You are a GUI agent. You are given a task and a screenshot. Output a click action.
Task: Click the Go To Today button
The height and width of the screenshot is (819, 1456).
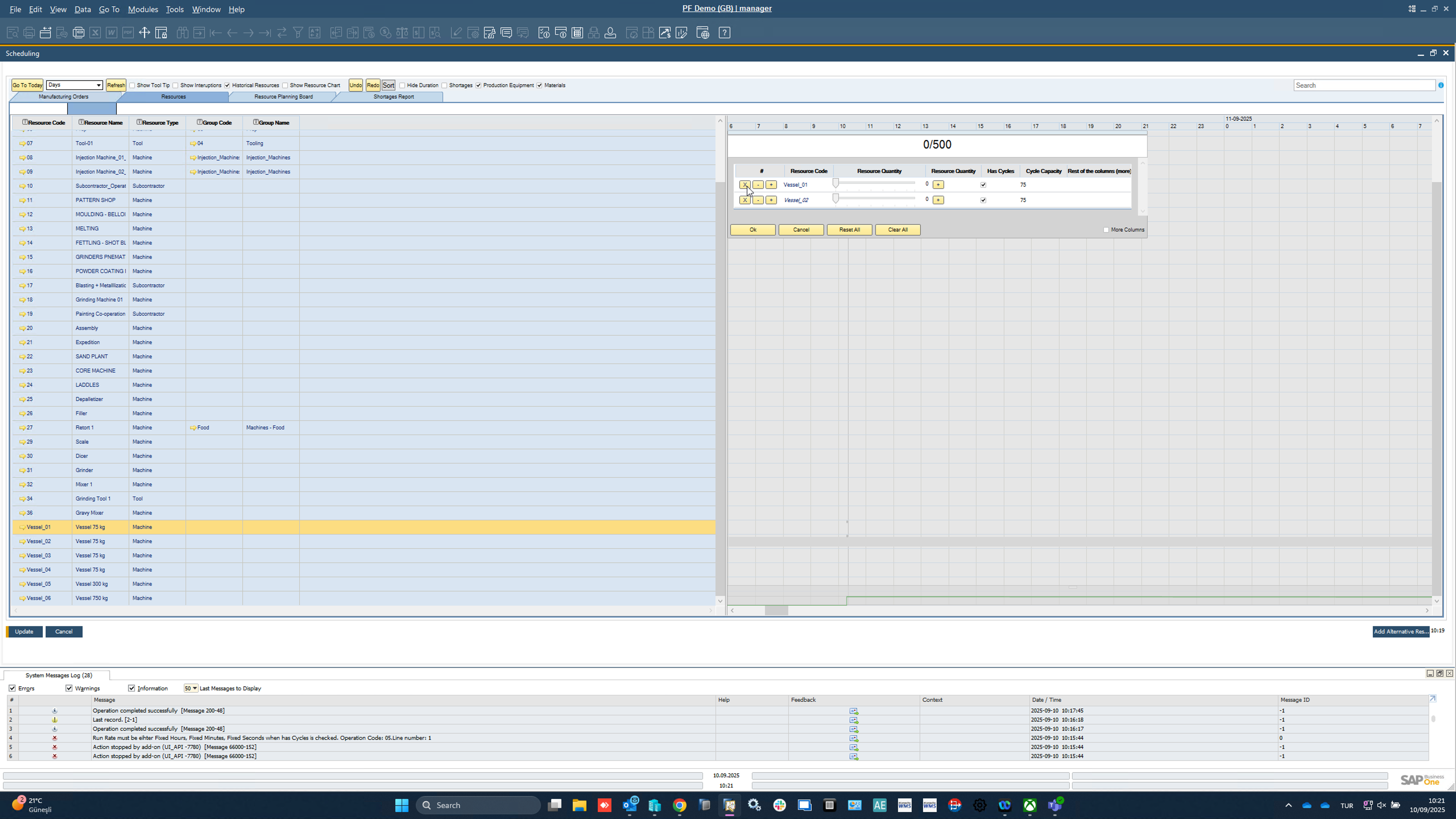(27, 85)
